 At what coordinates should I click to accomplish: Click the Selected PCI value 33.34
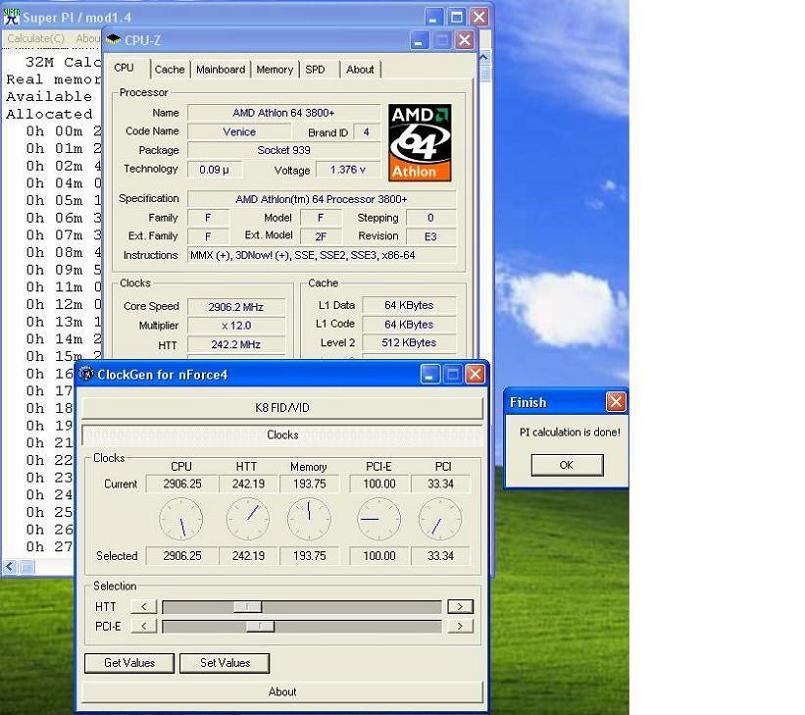coord(440,555)
